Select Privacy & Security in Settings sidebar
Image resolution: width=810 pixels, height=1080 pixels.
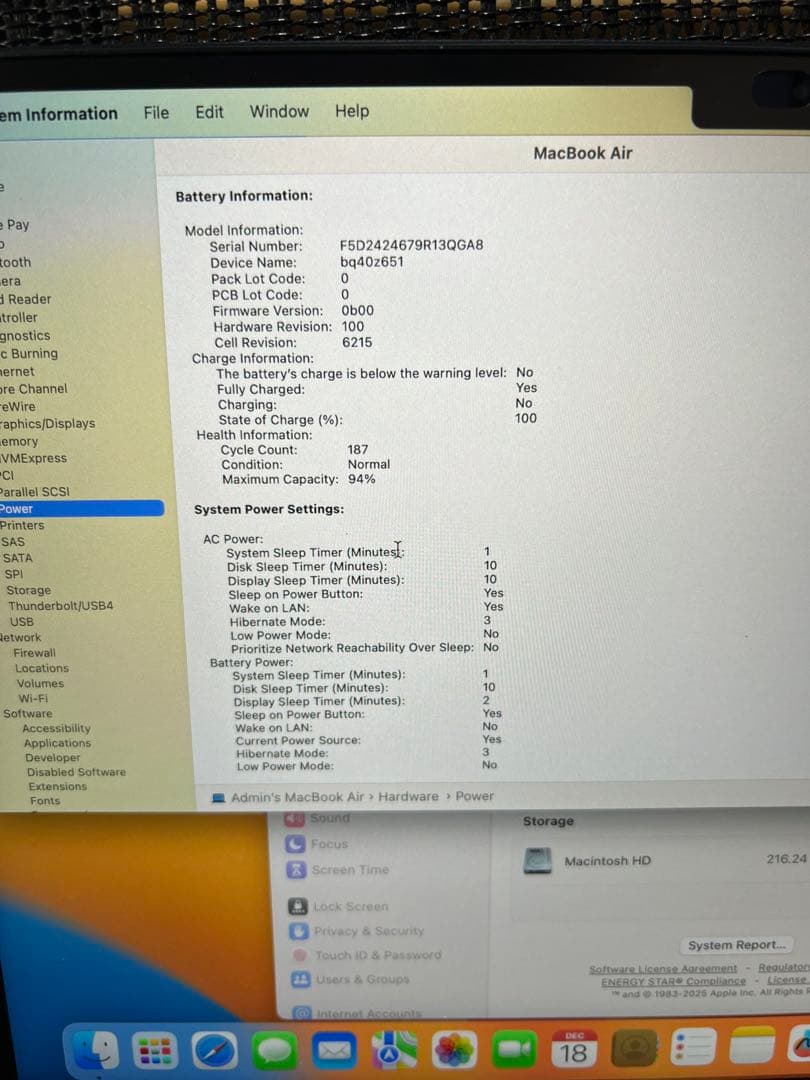click(x=370, y=931)
